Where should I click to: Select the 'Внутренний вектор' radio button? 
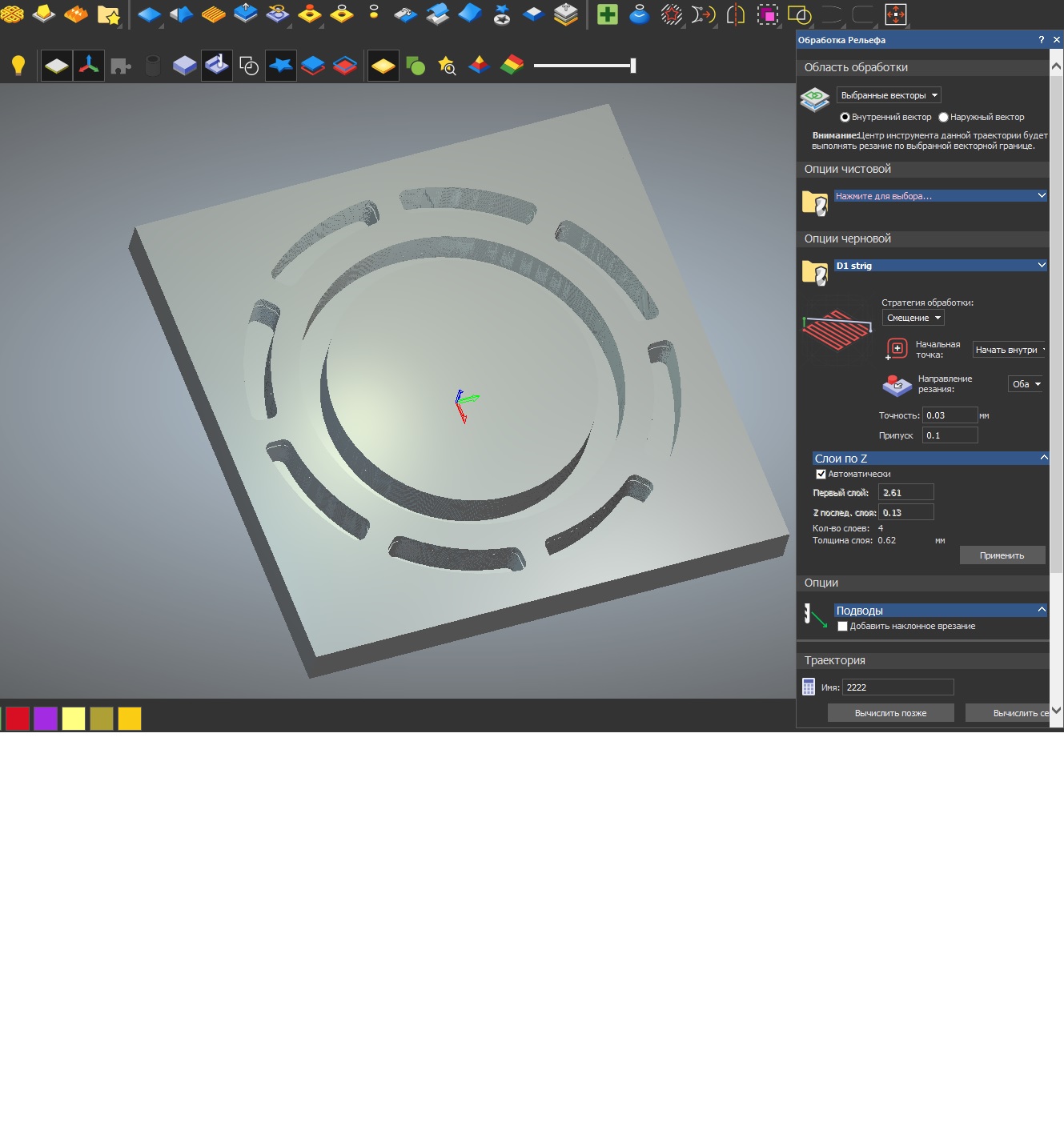[x=845, y=117]
